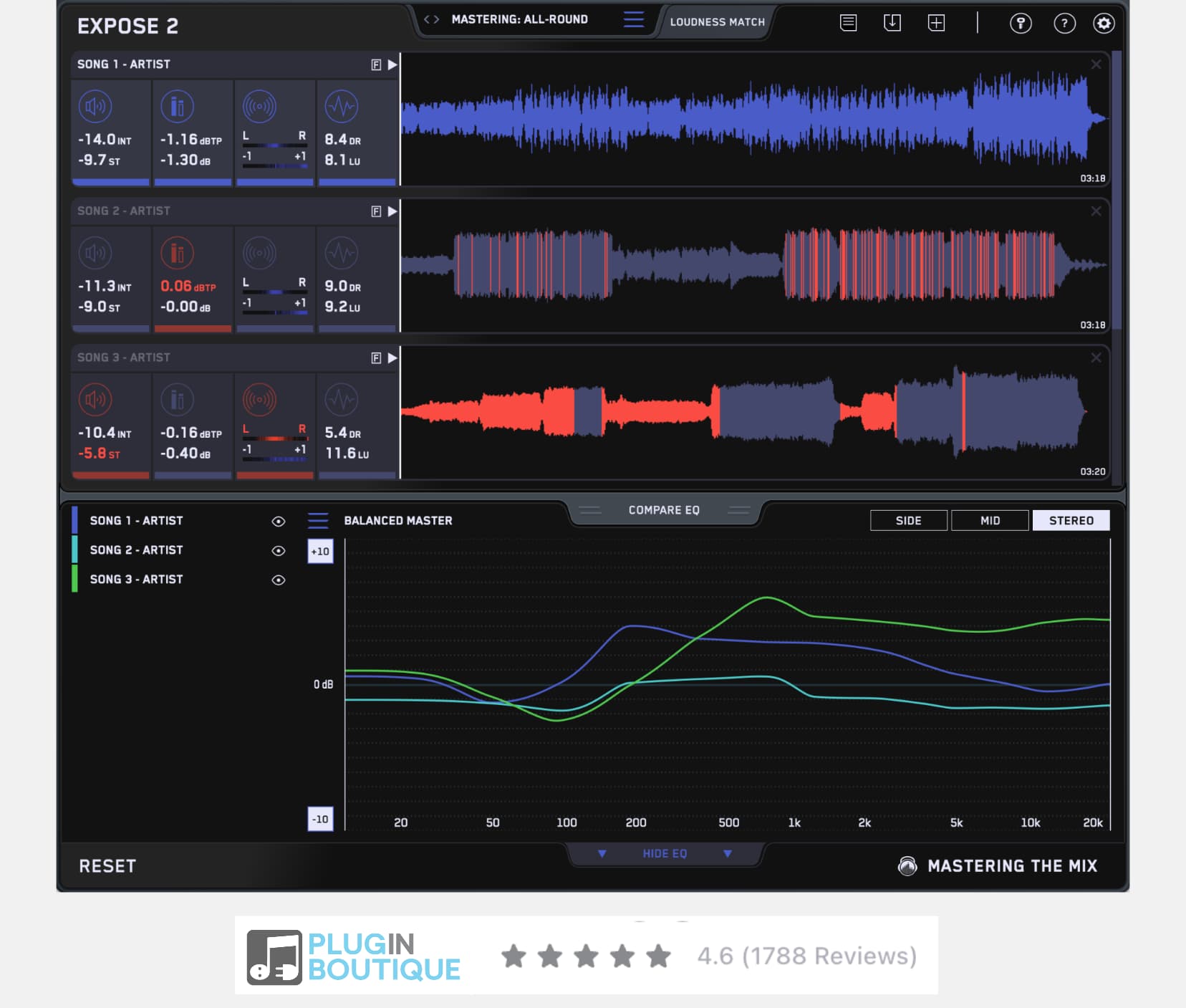Switch EQ view to Side
Screen dimensions: 1186x1008
point(908,521)
